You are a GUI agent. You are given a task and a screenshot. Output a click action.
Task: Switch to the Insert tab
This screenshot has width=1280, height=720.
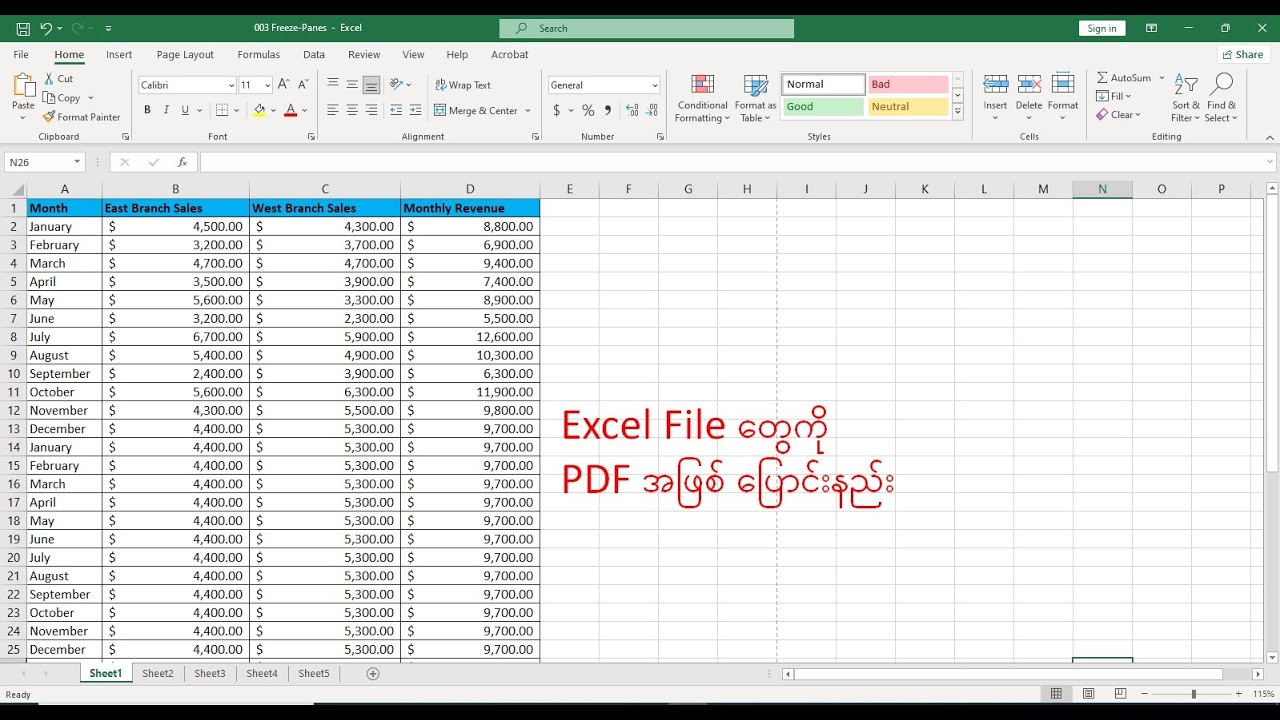tap(119, 55)
